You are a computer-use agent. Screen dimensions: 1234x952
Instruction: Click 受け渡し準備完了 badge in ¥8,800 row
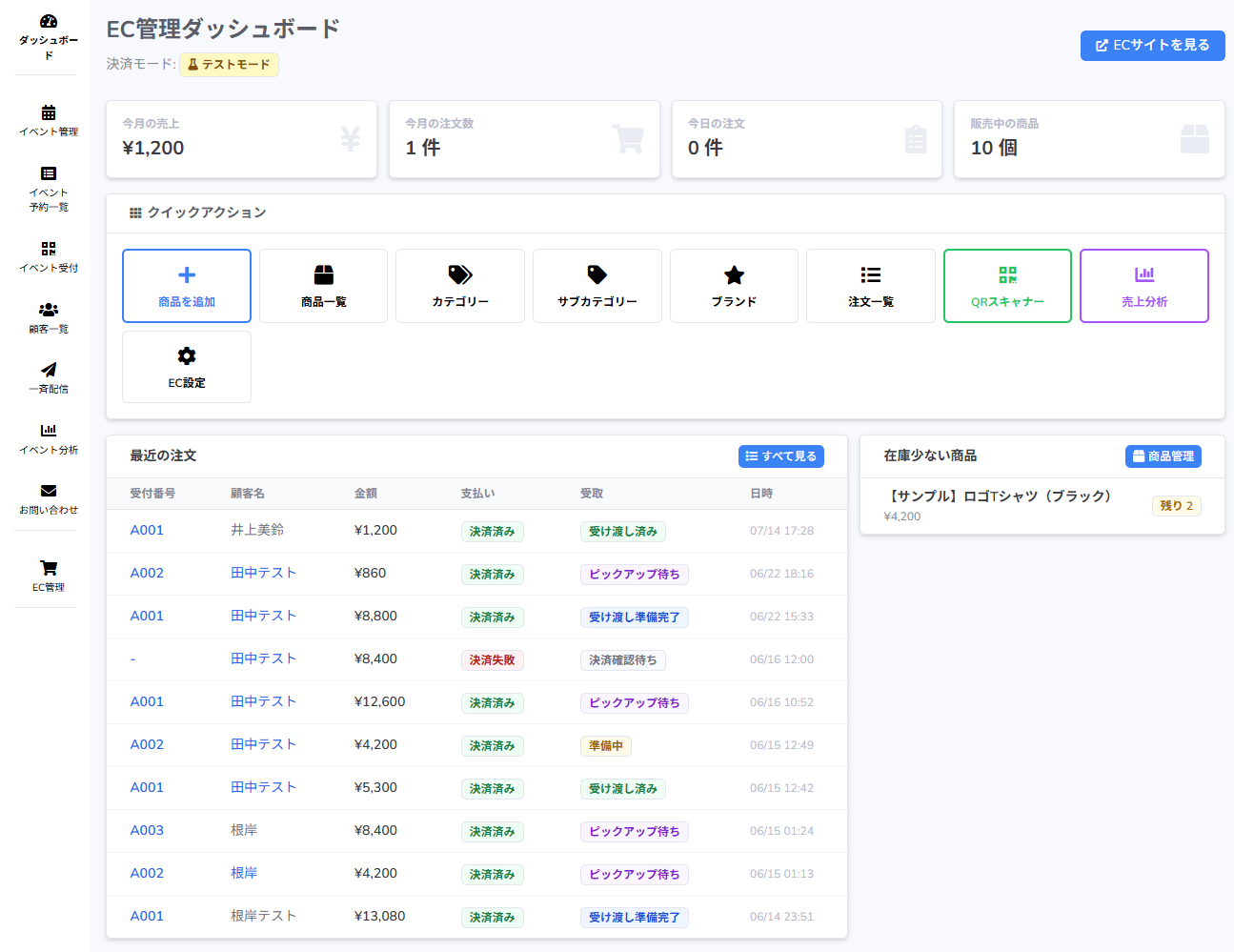(x=635, y=618)
